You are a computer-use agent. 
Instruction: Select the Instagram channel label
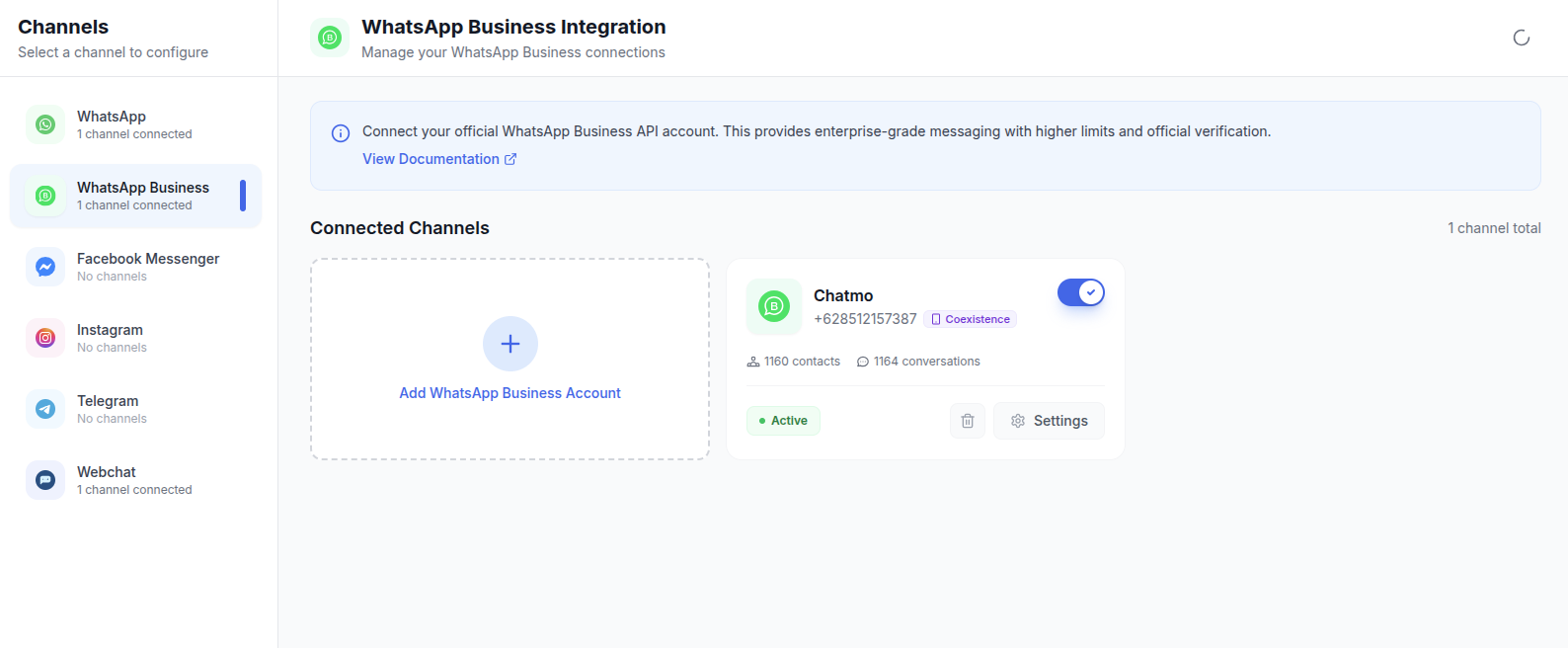110,330
